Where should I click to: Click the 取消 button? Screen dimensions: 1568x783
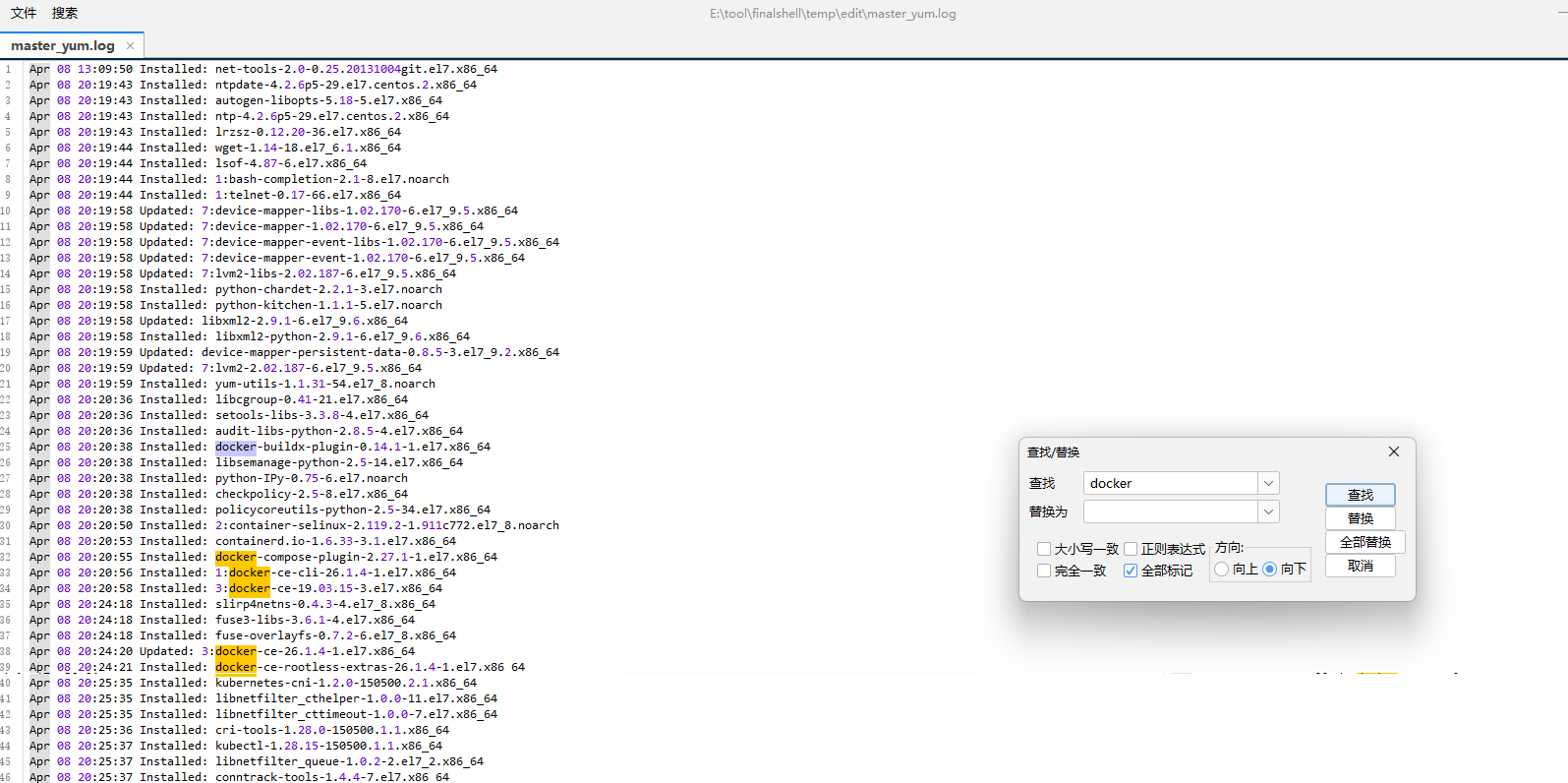click(1361, 566)
